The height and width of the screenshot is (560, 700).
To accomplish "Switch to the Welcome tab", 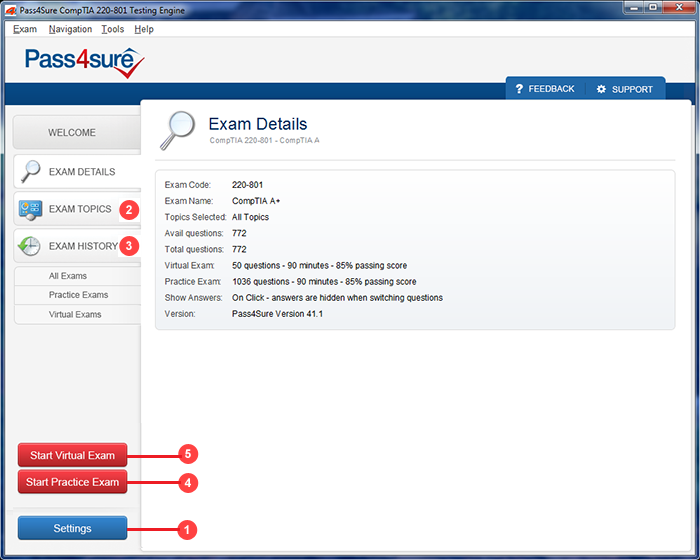I will click(x=72, y=132).
